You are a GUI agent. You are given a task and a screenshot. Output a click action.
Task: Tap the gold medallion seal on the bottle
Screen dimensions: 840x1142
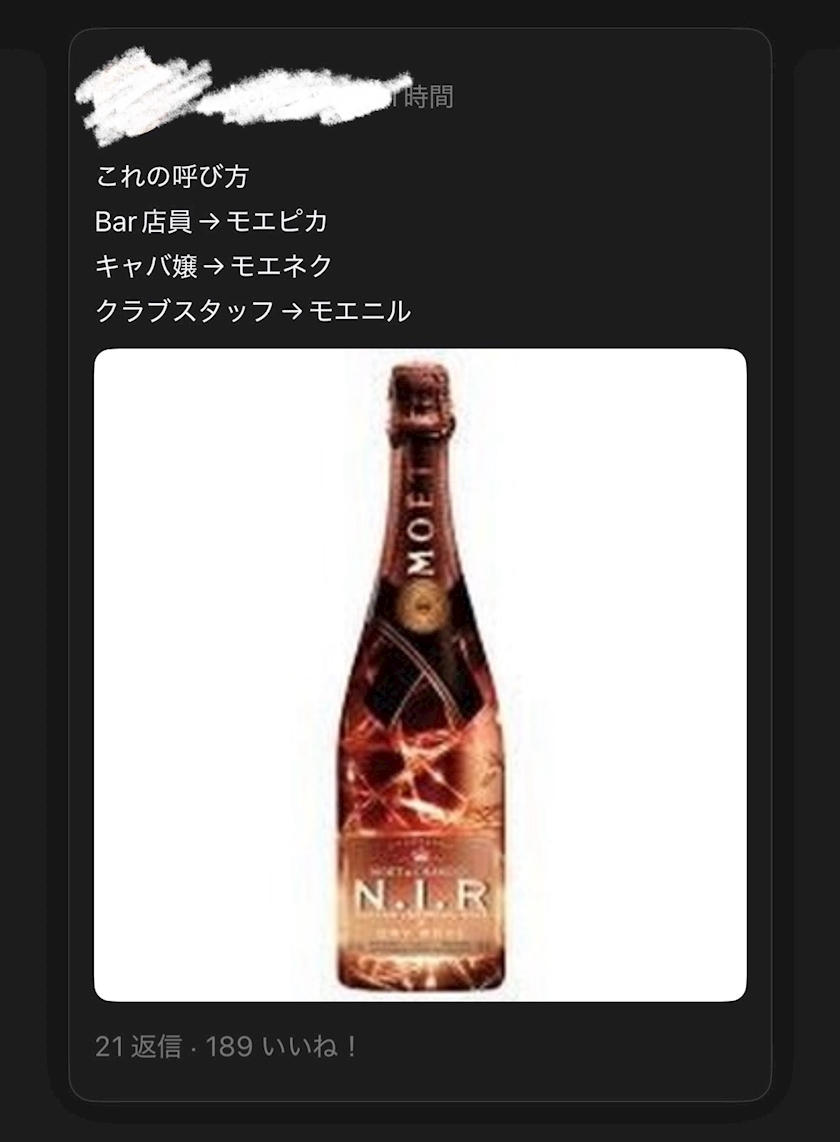tap(420, 604)
